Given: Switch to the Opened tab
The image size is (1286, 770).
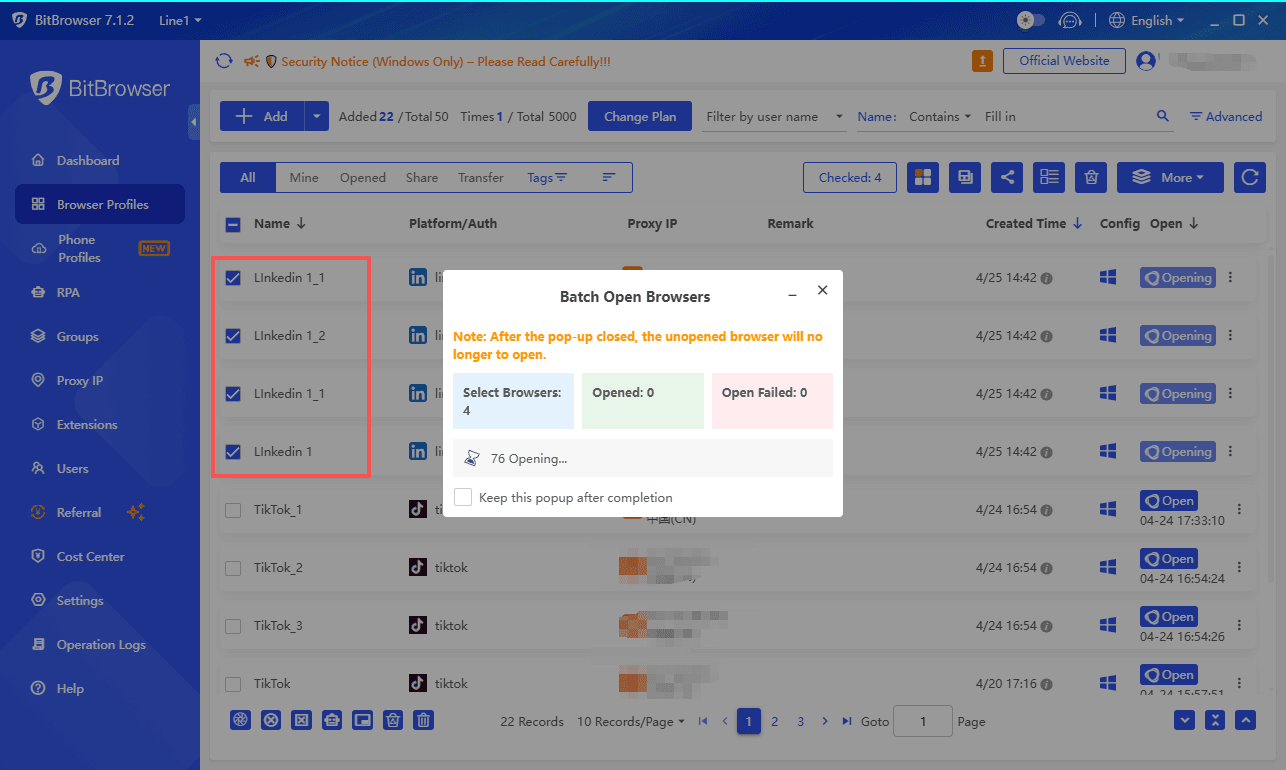Looking at the screenshot, I should (362, 177).
